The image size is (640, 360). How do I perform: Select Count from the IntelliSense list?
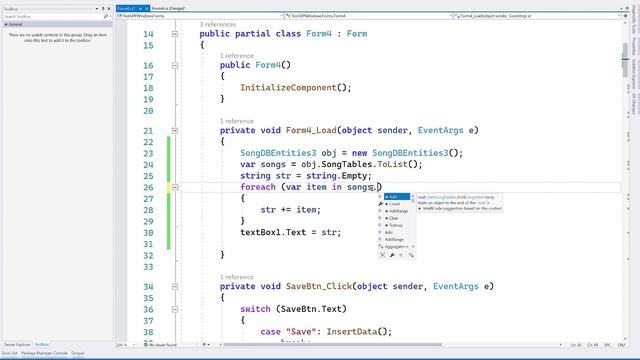394,204
